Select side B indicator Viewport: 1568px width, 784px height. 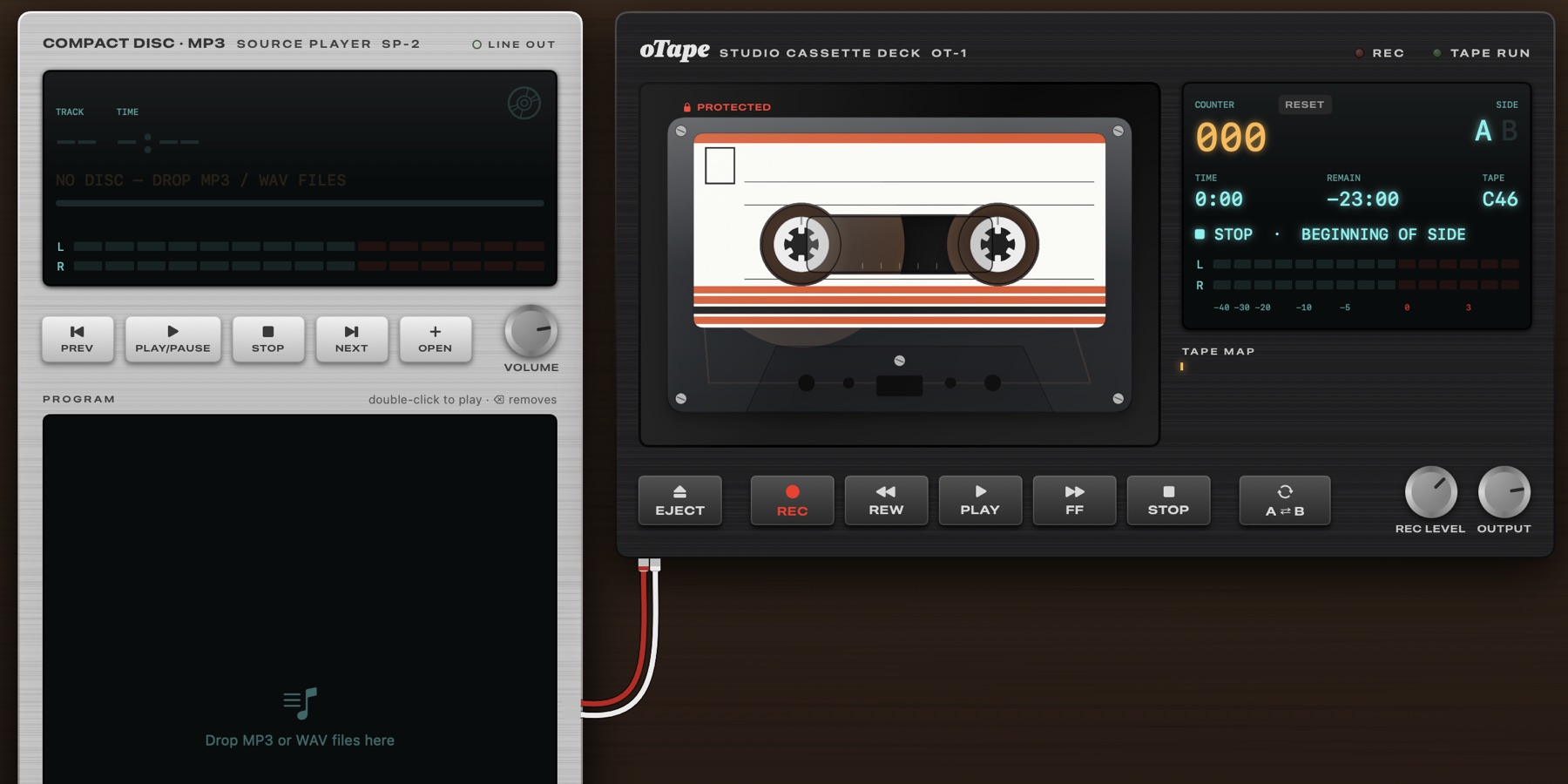click(x=1510, y=132)
